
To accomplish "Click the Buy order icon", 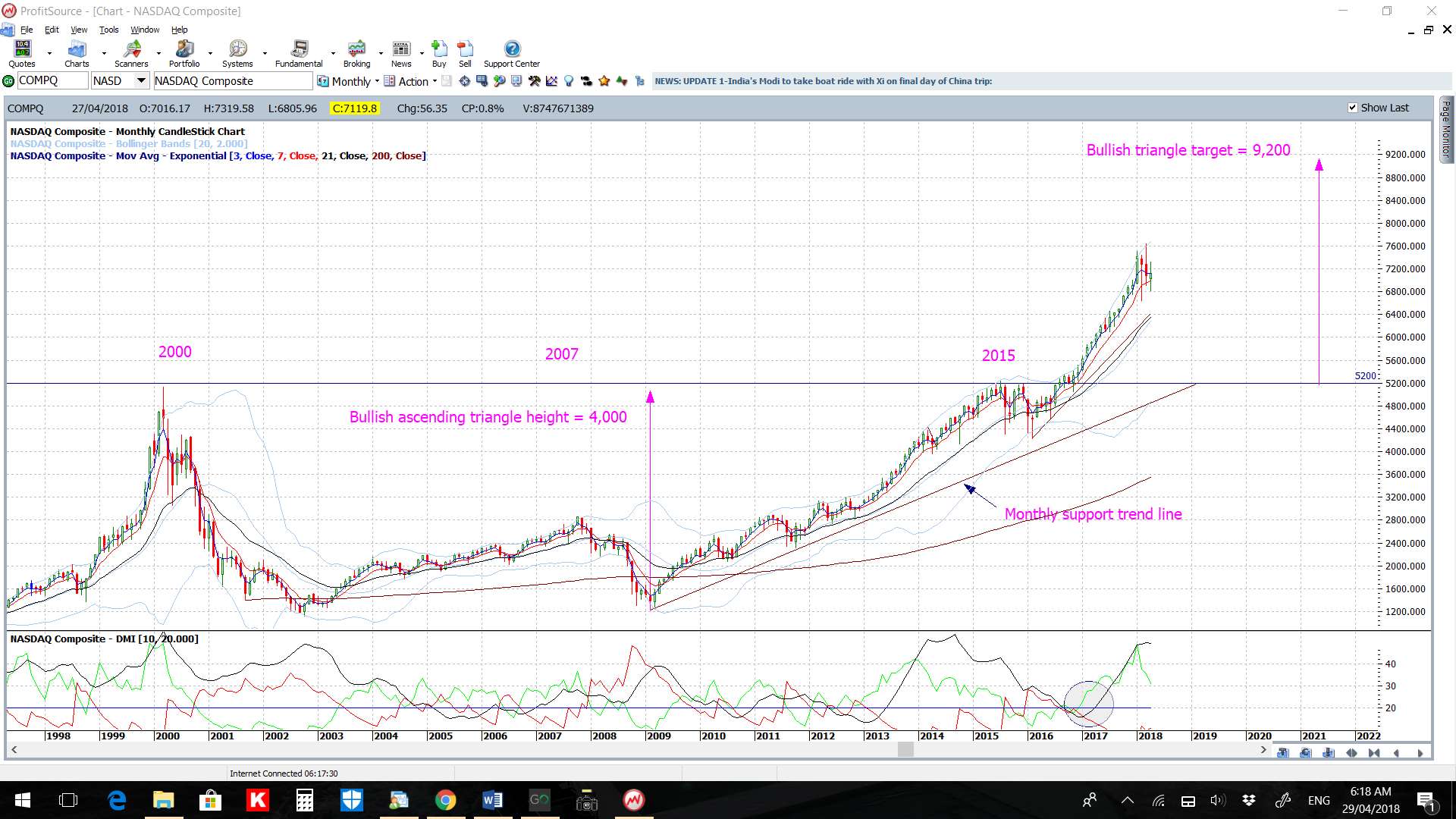I will point(439,53).
